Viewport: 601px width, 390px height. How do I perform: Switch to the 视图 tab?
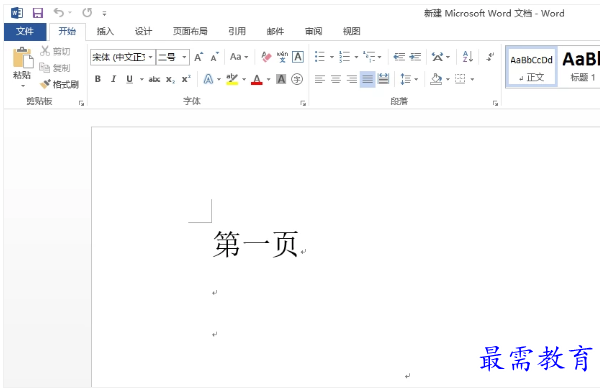point(351,31)
